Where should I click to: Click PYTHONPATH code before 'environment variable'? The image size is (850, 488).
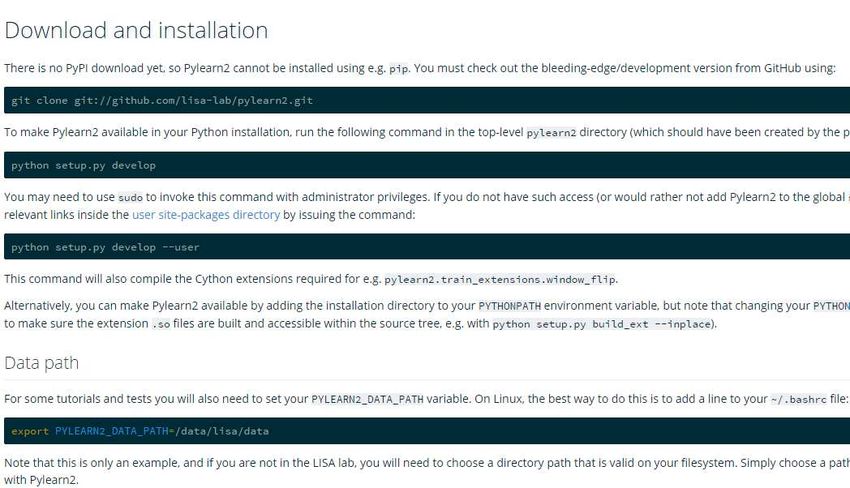click(510, 306)
